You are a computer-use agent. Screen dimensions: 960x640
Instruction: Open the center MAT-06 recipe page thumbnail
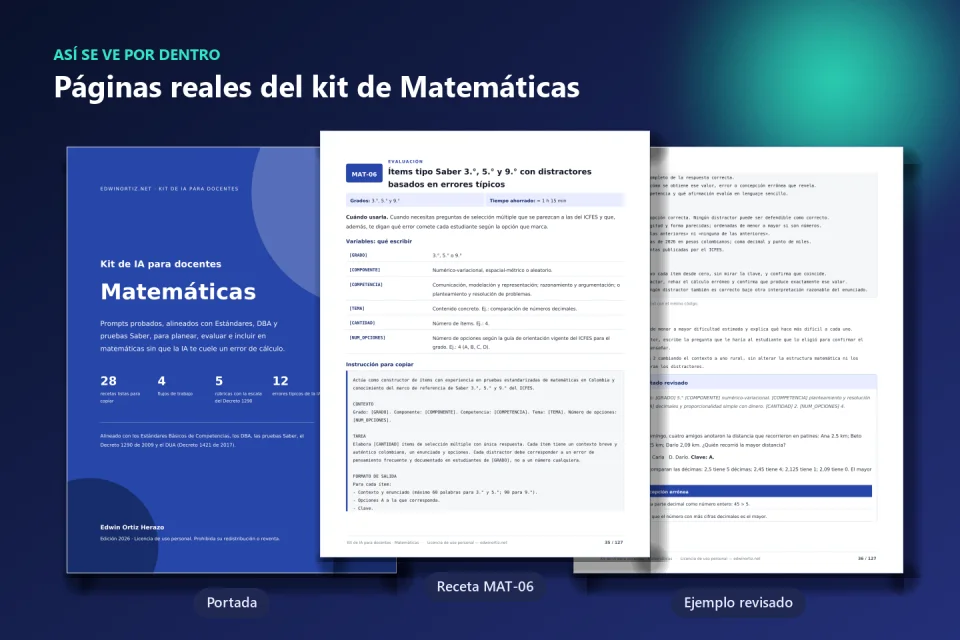tap(485, 344)
